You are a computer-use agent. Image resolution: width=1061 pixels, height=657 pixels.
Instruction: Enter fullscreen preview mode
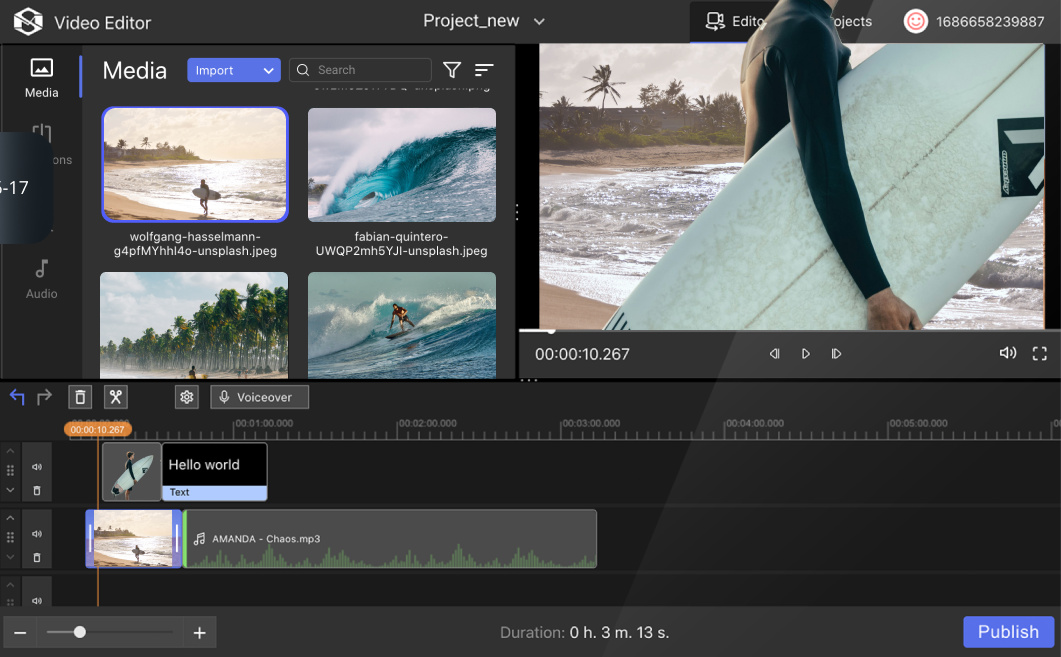pyautogui.click(x=1039, y=354)
